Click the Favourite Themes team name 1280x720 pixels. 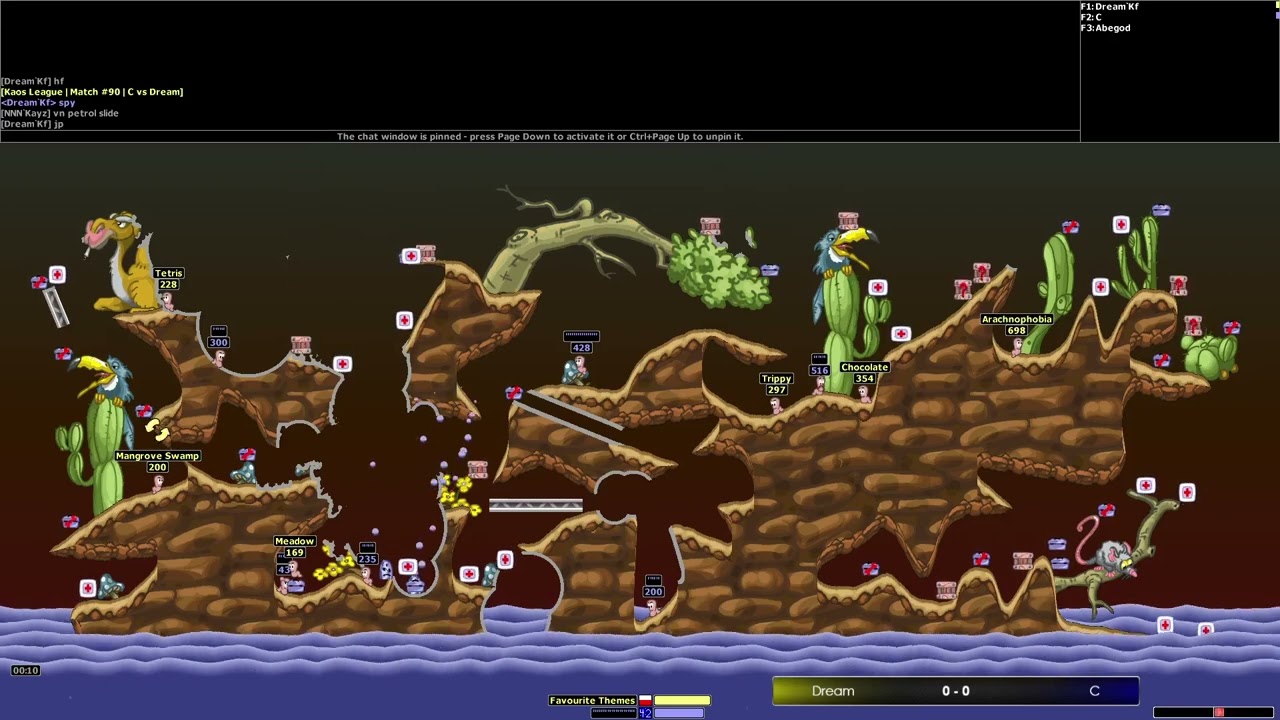point(592,701)
